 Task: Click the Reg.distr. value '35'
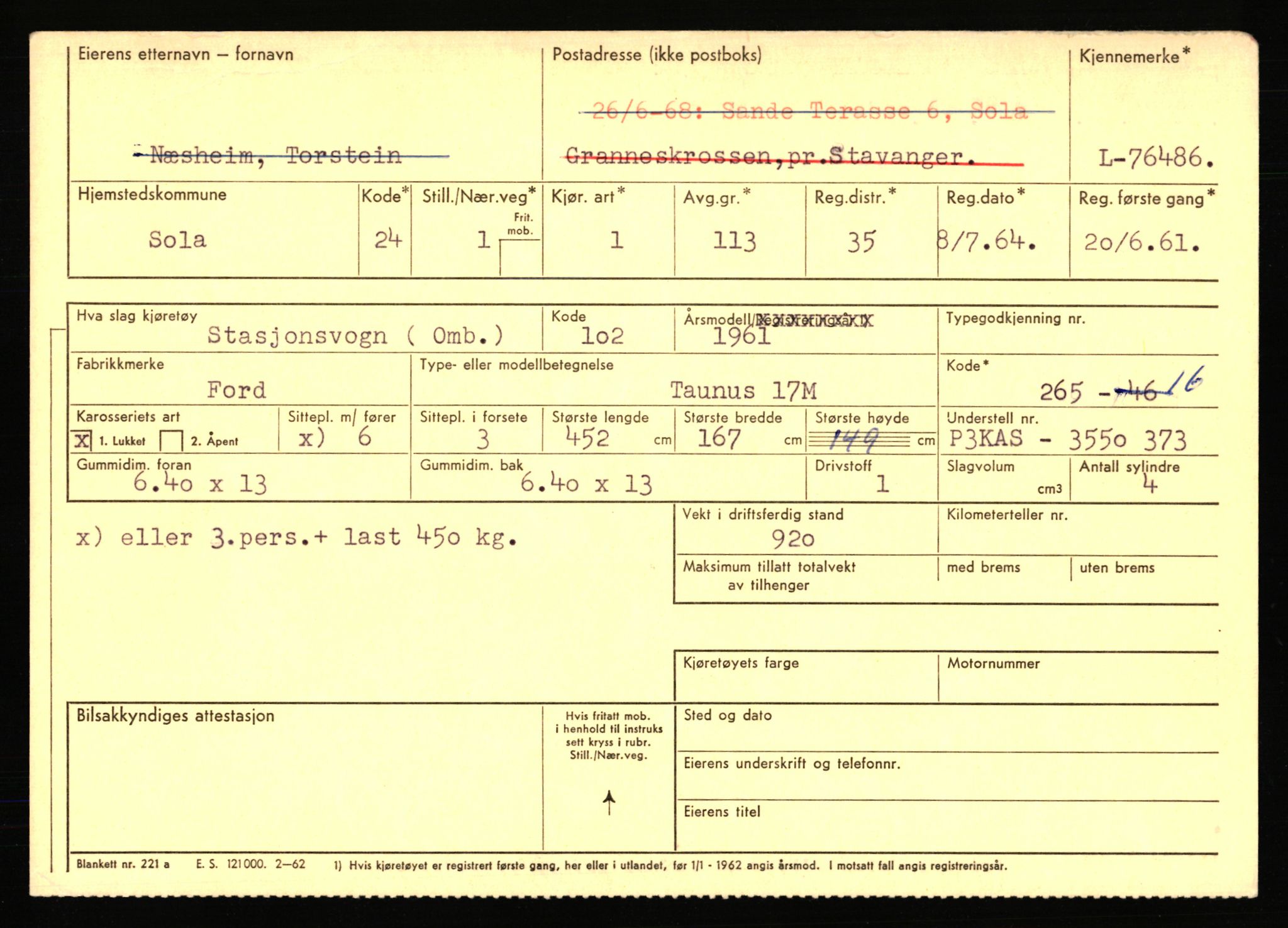[x=862, y=242]
